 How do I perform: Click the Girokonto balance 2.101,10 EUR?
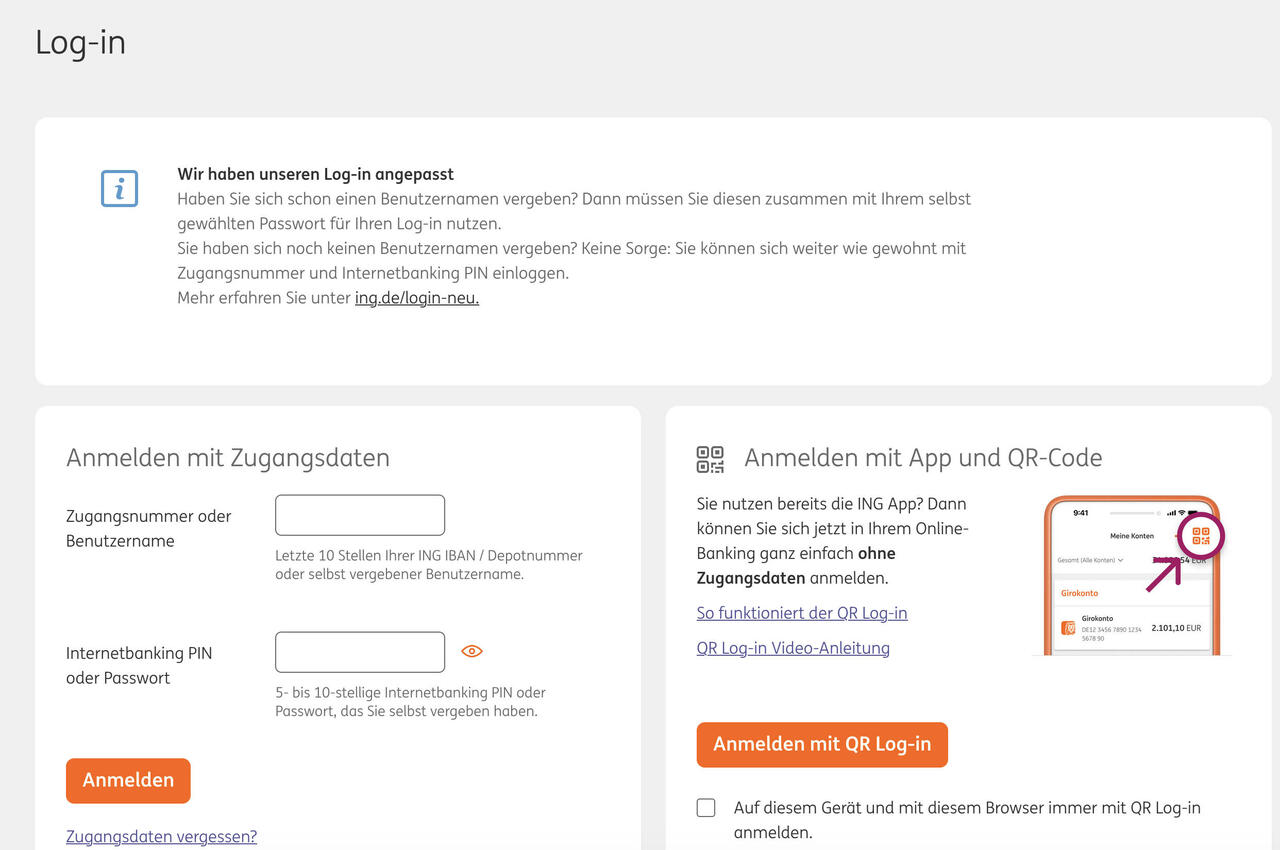[x=1175, y=628]
